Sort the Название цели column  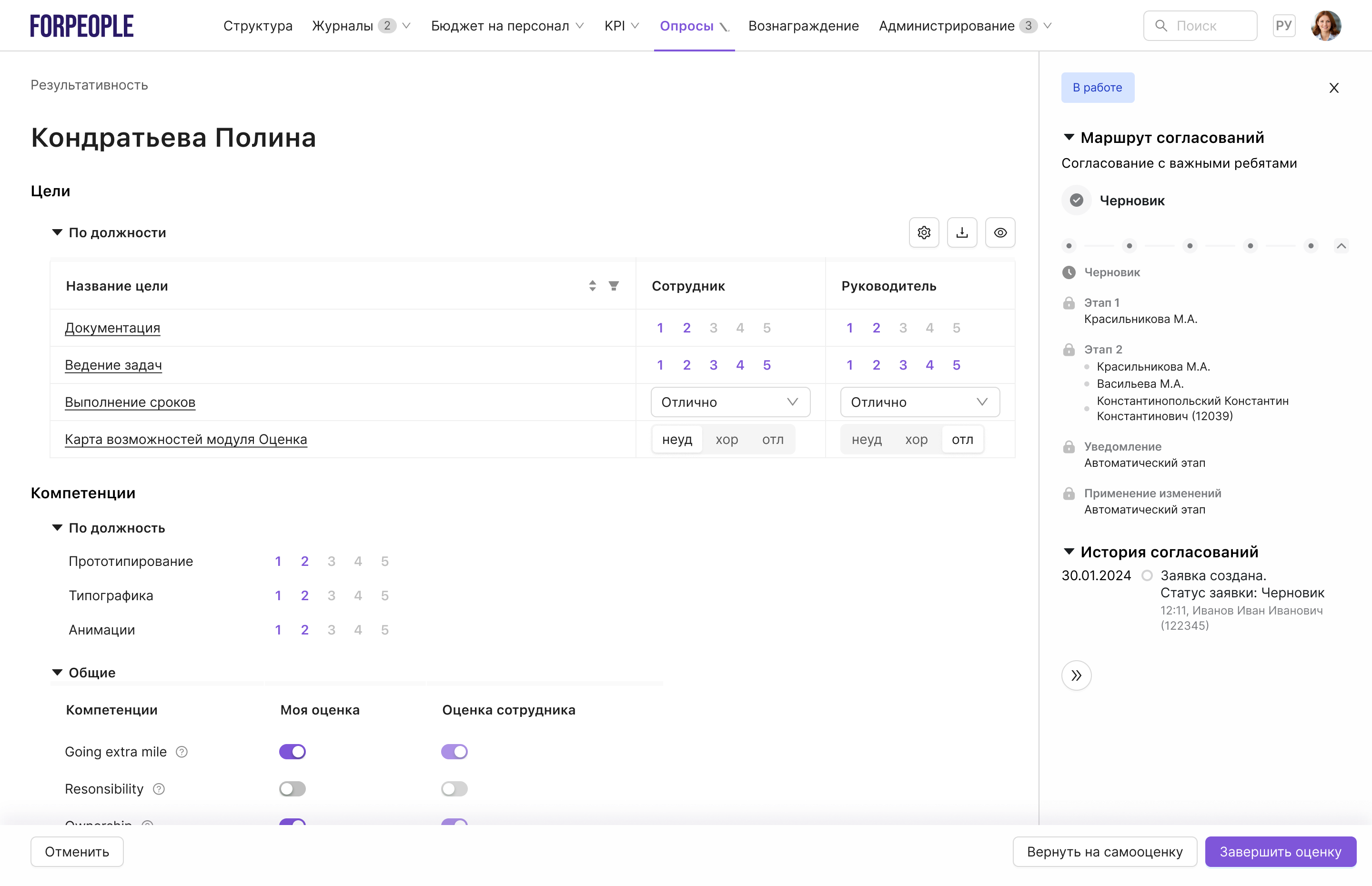tap(592, 286)
